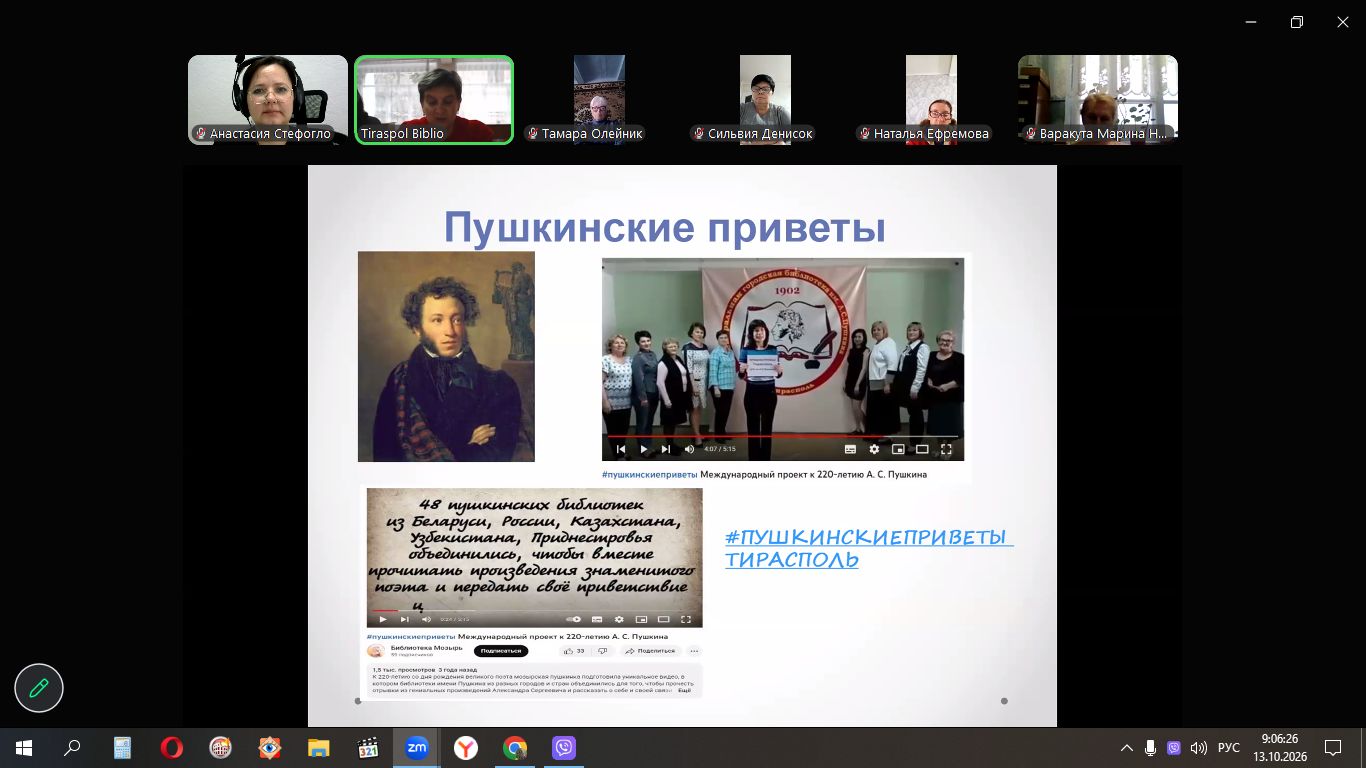
Task: Open Media Player Classic 321 icon
Action: (x=368, y=747)
